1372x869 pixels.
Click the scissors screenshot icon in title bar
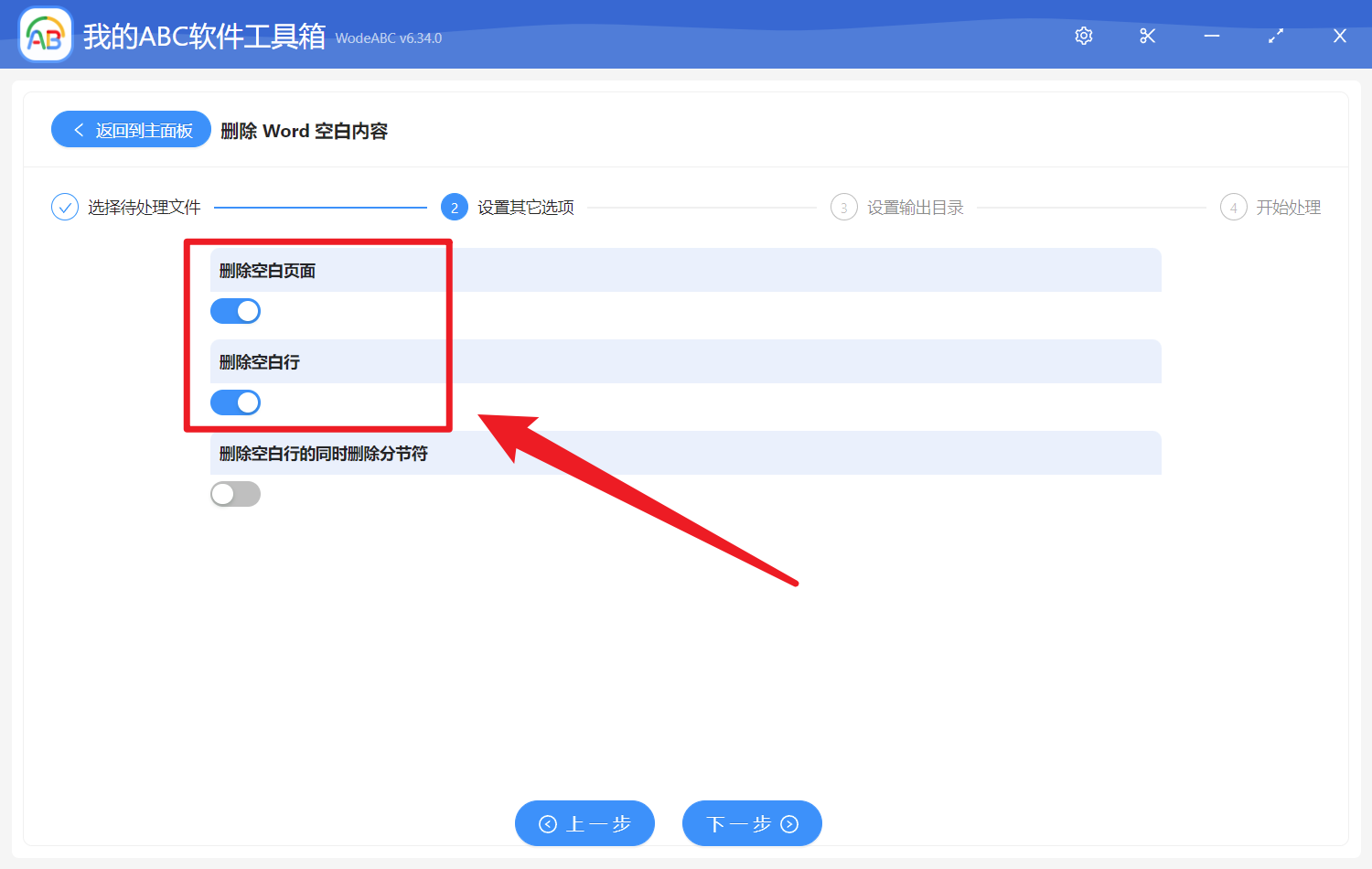pyautogui.click(x=1147, y=36)
